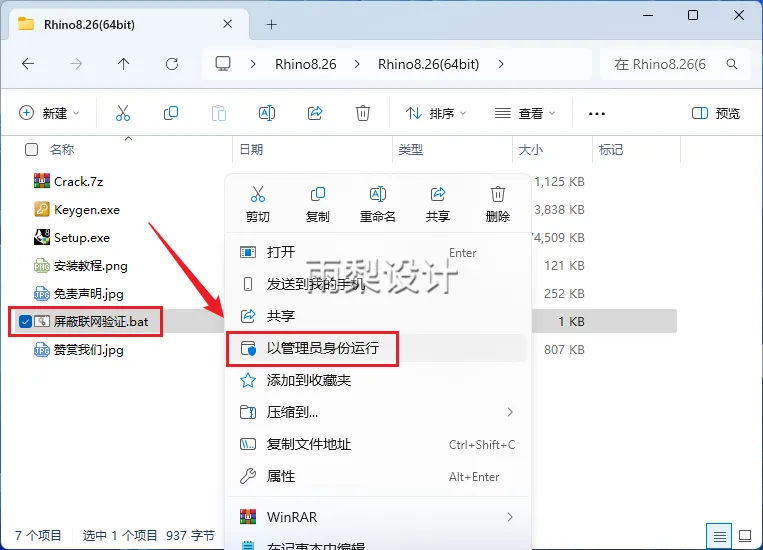This screenshot has width=763, height=550.
Task: Choose 复制文件地址
Action: click(378, 444)
